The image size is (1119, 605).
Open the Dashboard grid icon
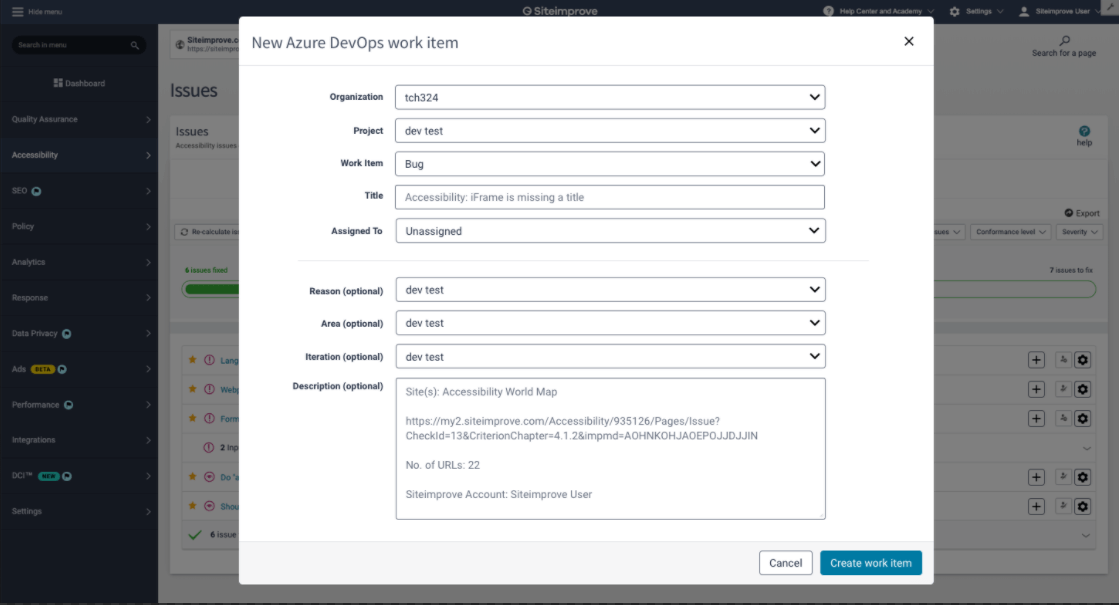(58, 83)
